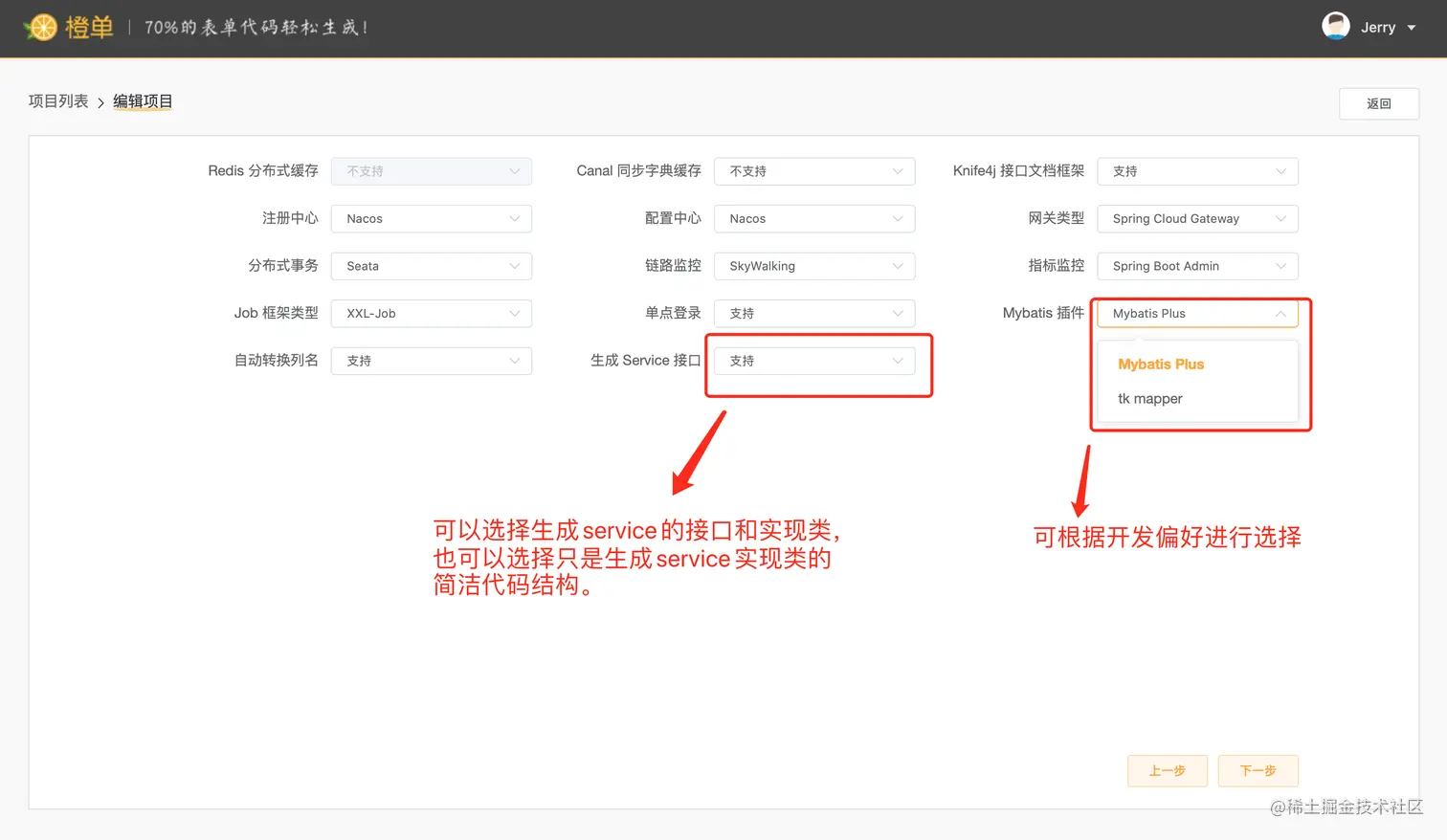Open the 单点登录 dropdown
Image resolution: width=1447 pixels, height=840 pixels.
tap(814, 313)
